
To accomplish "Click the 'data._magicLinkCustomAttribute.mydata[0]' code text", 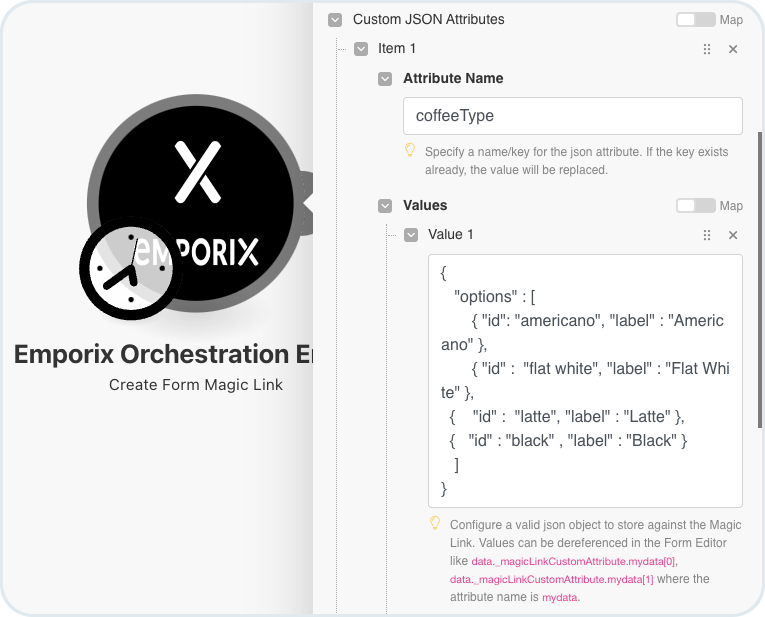I will click(x=574, y=561).
